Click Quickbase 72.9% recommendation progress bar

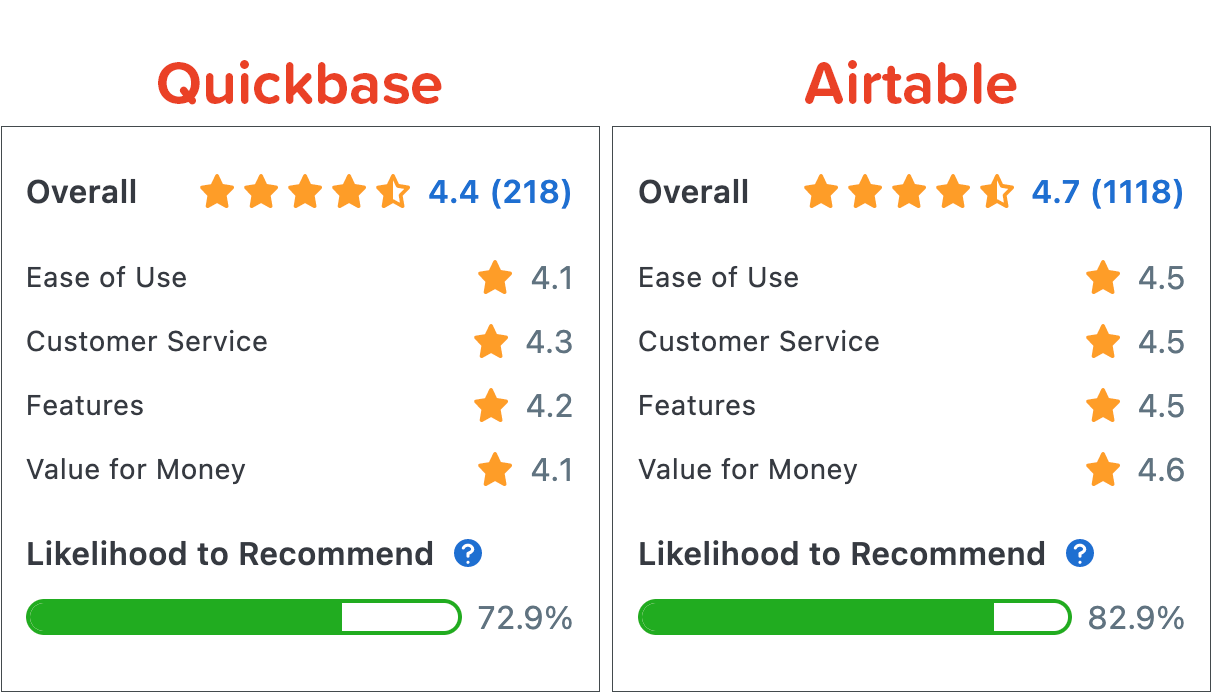243,618
